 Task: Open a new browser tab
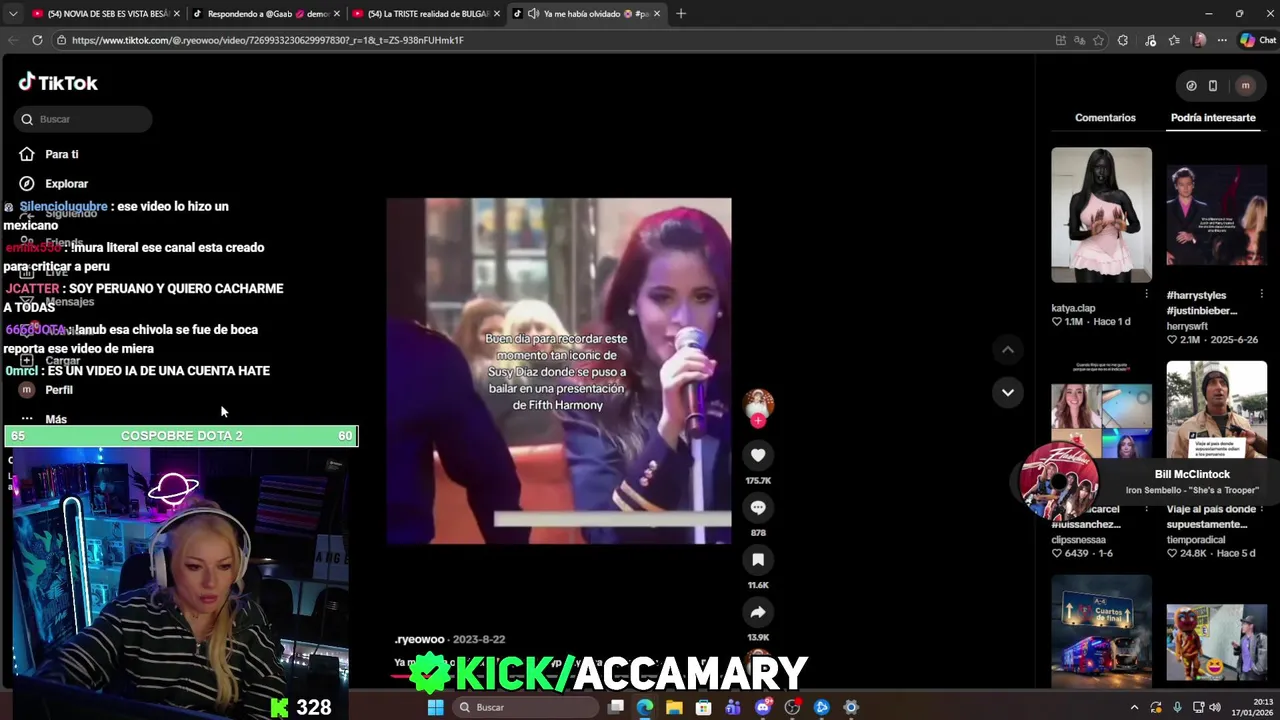[681, 14]
